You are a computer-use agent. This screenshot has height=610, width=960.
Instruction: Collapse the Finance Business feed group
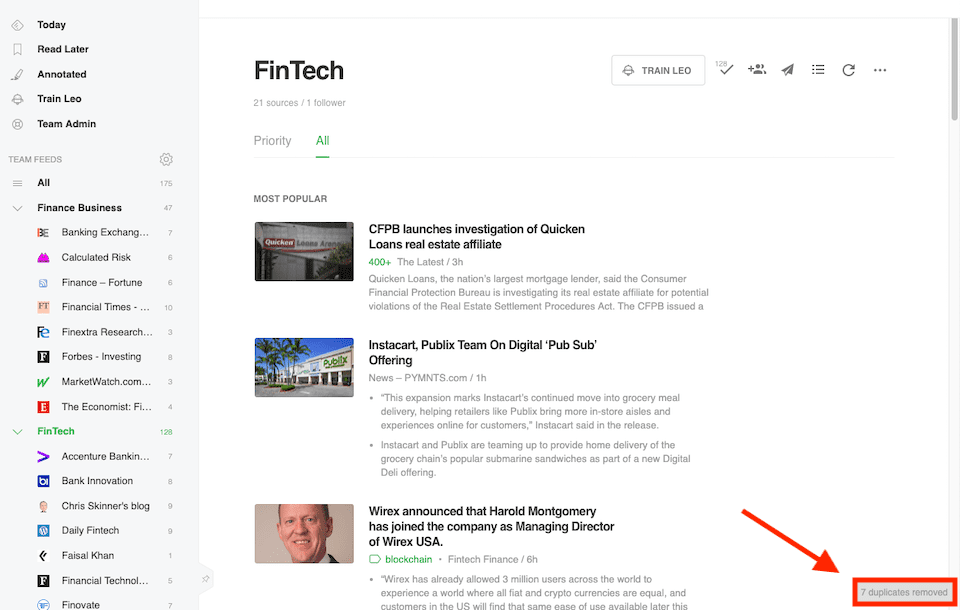click(18, 207)
